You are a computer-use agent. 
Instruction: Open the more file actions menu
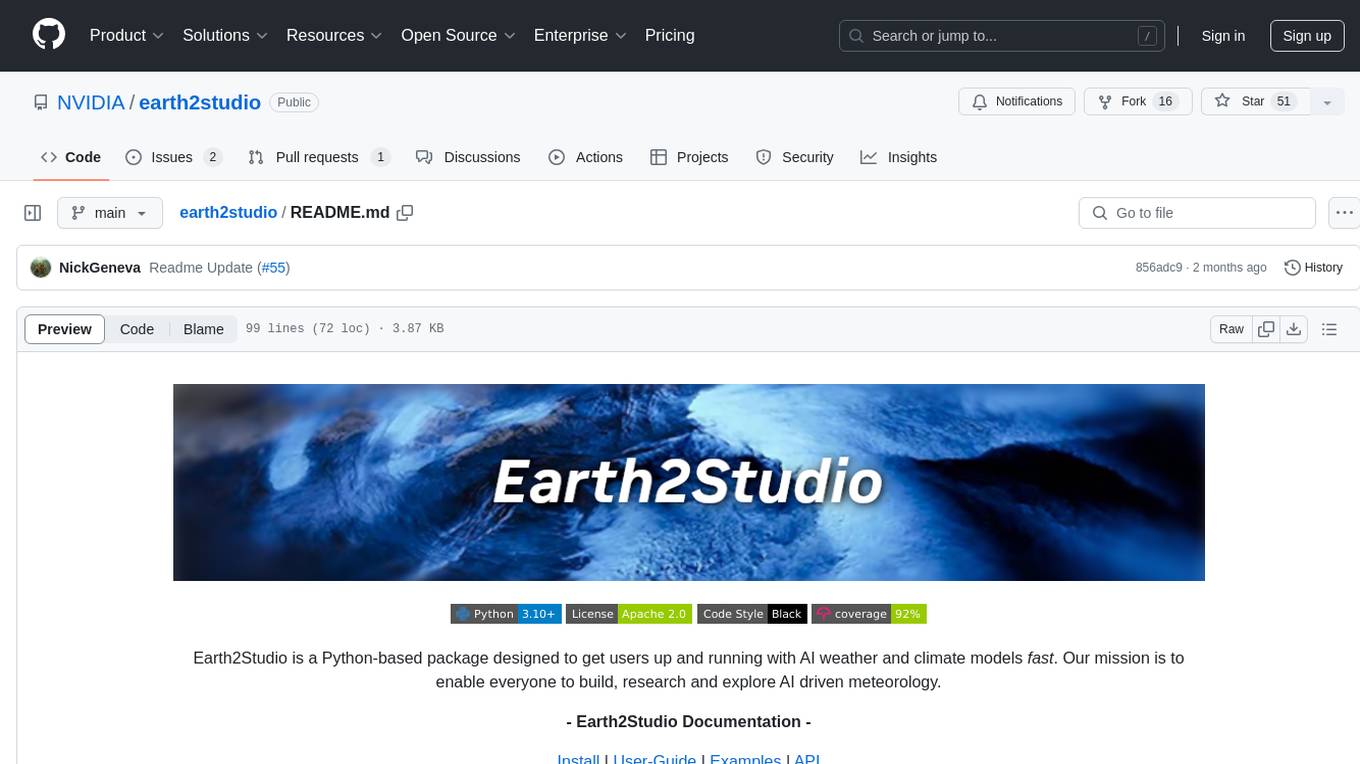coord(1344,213)
